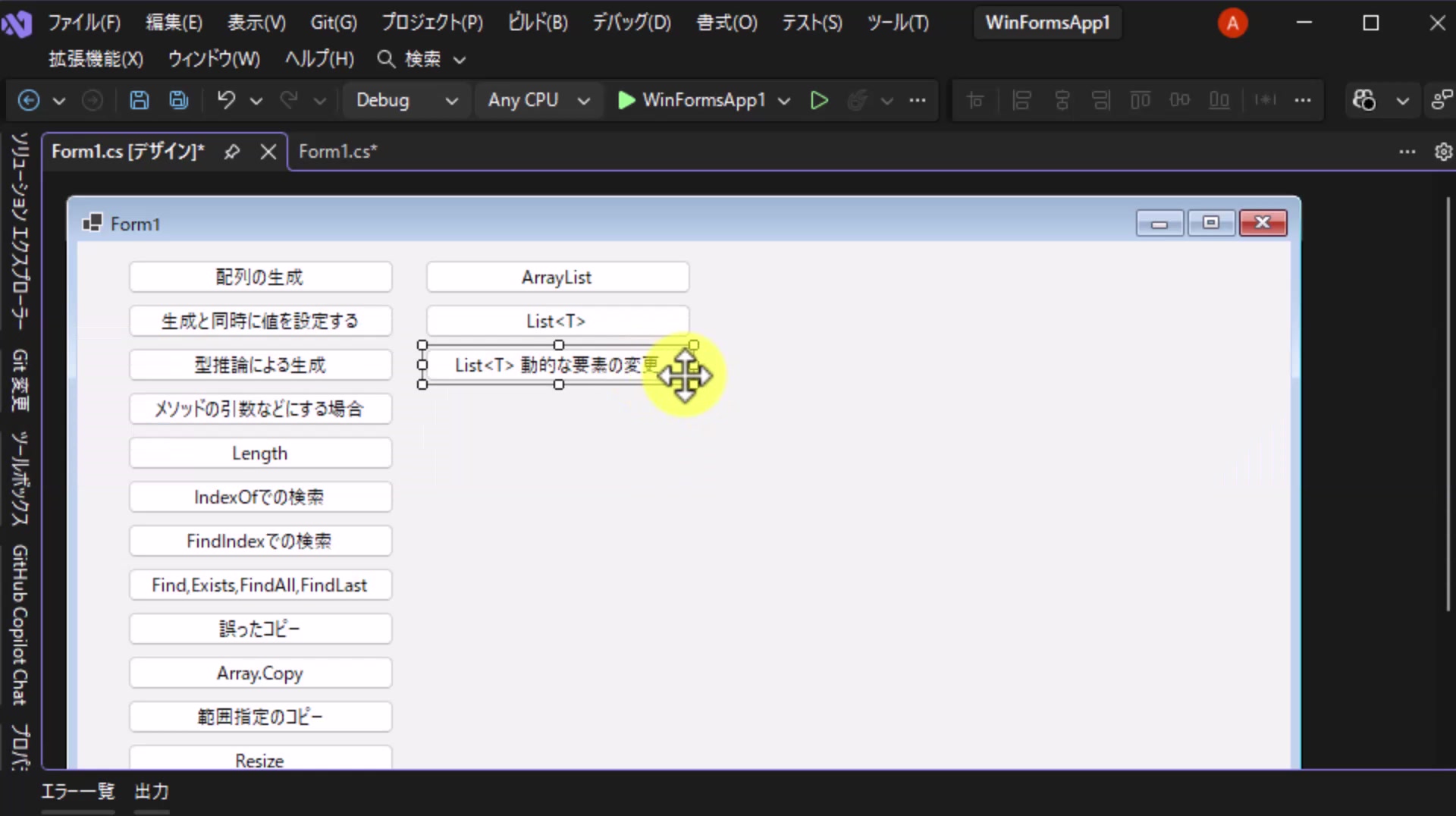This screenshot has width=1456, height=816.
Task: Pin the Form1.cs design tab
Action: (232, 152)
